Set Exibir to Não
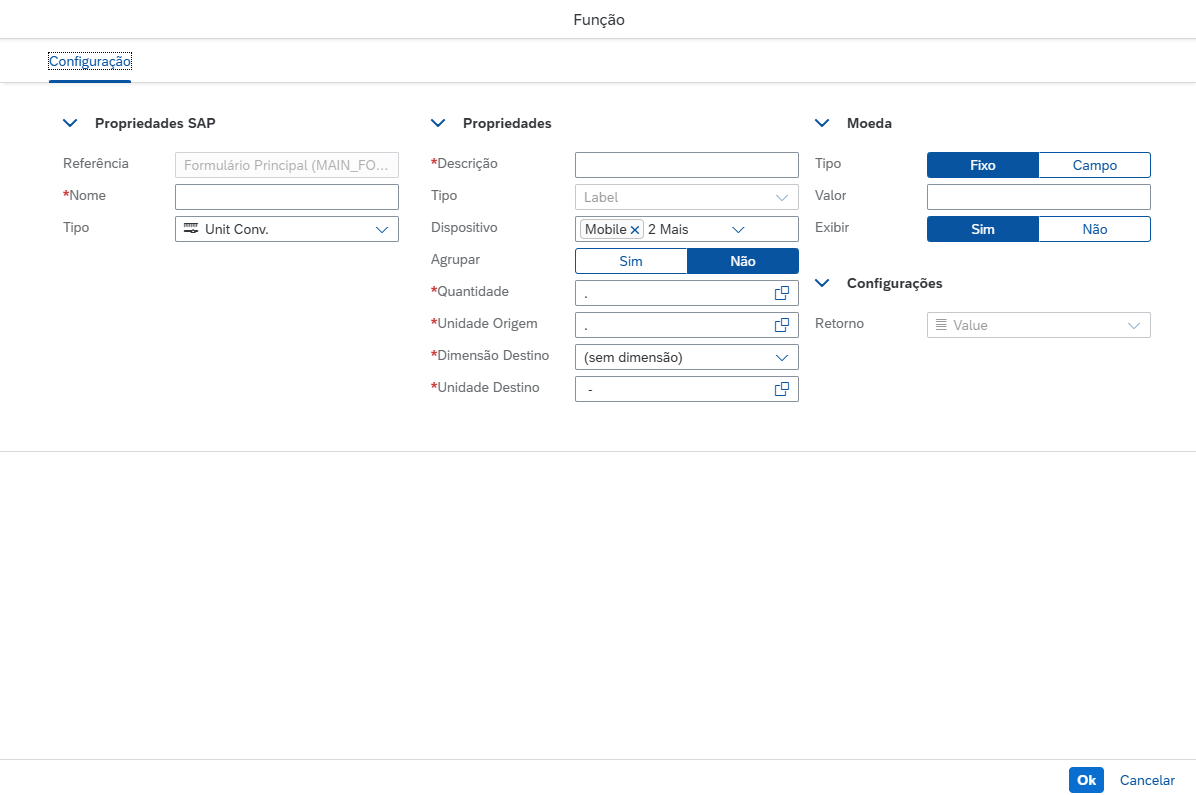Screen dimensions: 1196x795 click(x=1095, y=229)
